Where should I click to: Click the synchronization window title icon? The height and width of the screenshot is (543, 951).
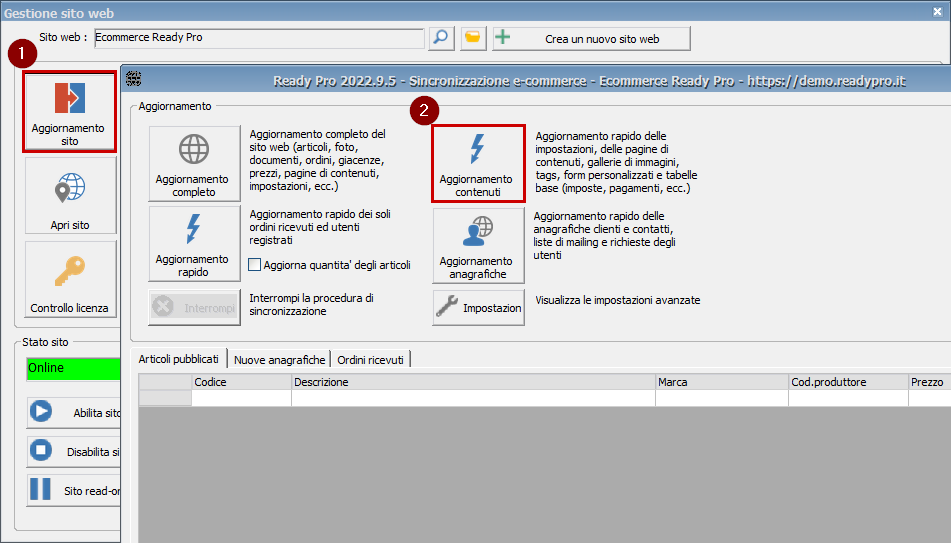click(133, 78)
